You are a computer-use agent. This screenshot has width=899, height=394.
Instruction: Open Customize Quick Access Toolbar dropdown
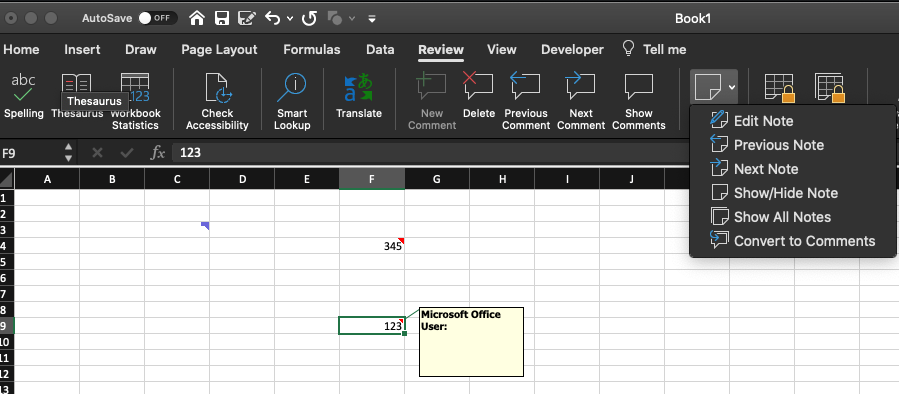coord(372,18)
